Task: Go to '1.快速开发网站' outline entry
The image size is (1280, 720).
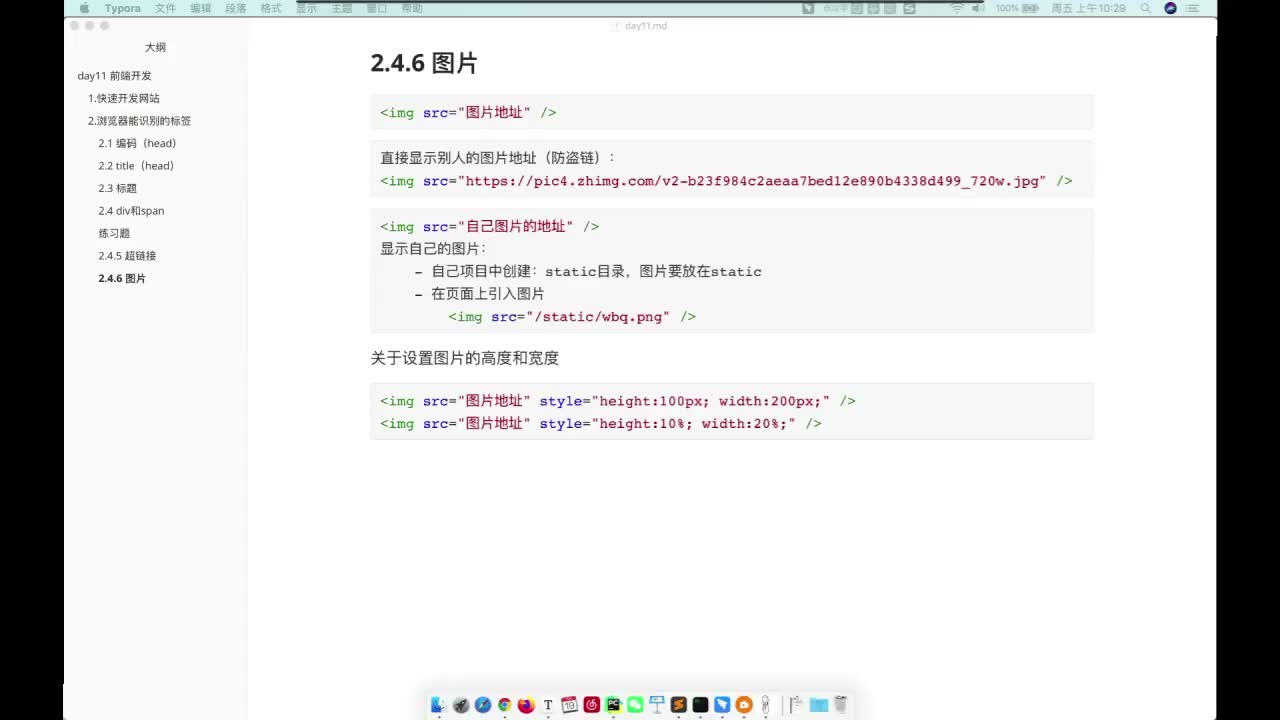Action: (123, 98)
